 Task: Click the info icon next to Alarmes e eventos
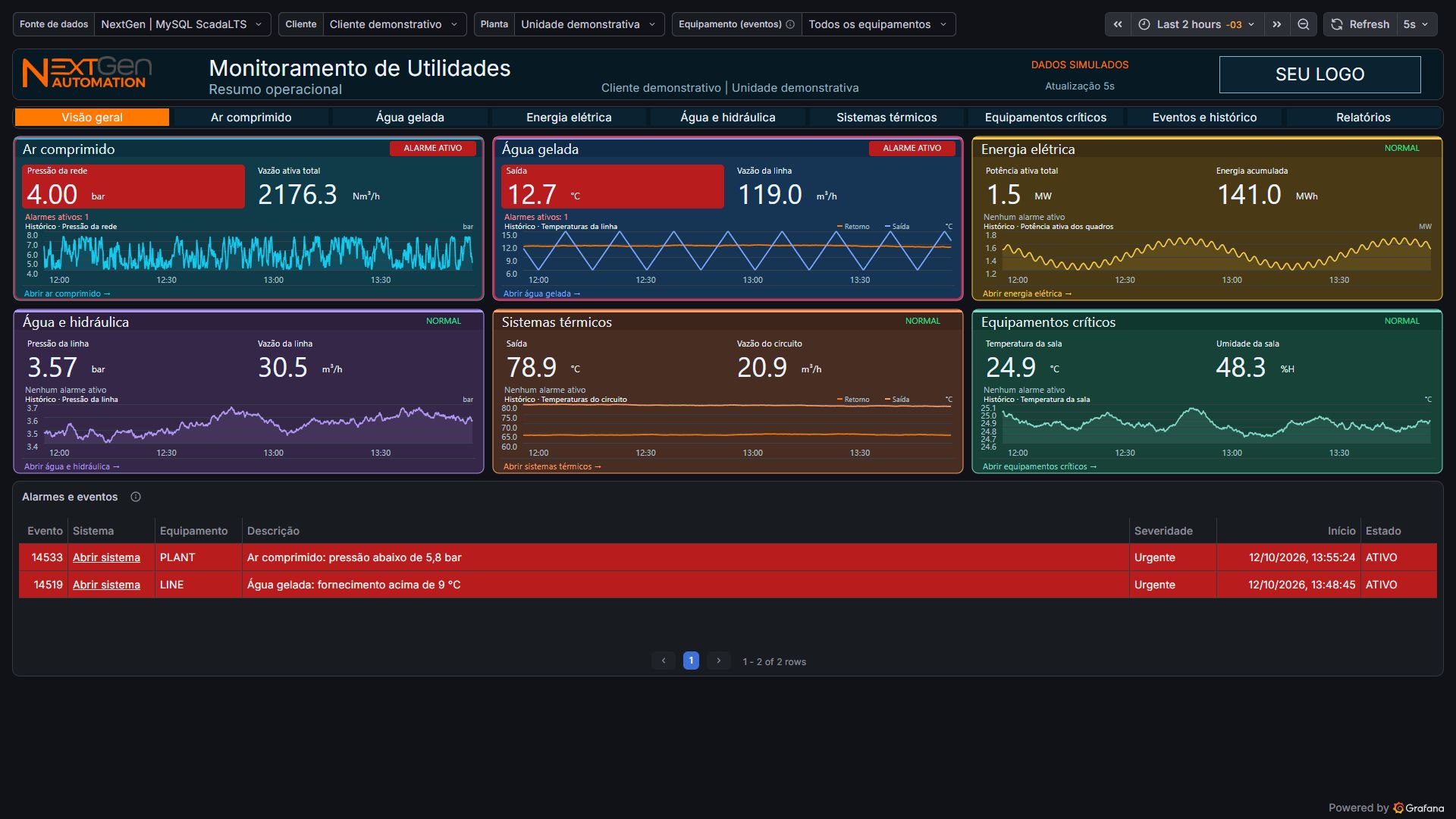(136, 497)
